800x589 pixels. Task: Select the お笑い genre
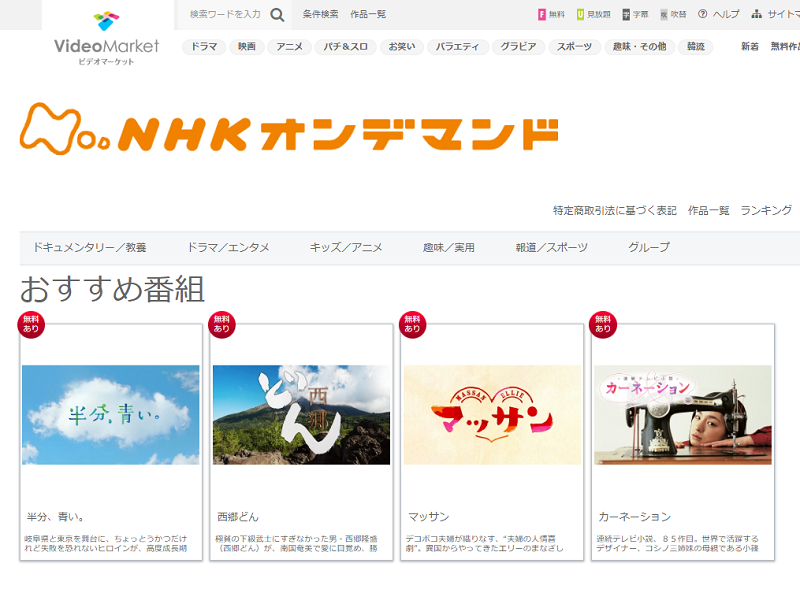pyautogui.click(x=402, y=47)
